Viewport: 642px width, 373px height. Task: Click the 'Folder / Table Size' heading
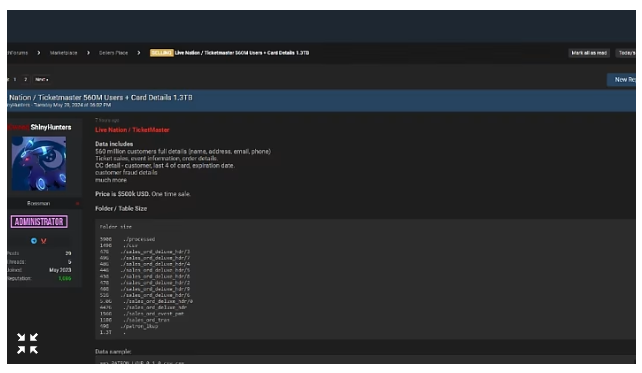click(121, 209)
